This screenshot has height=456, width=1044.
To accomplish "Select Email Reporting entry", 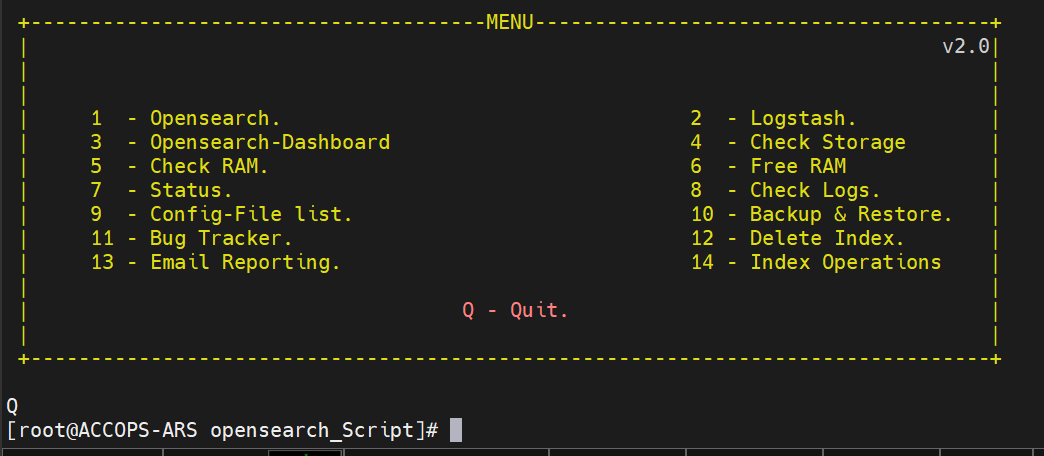I will point(215,262).
